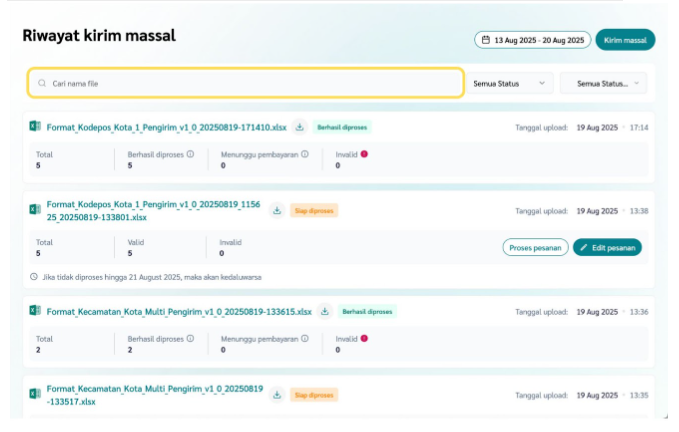Click the calendar icon in date range
Image resolution: width=679 pixels, height=432 pixels.
[486, 41]
